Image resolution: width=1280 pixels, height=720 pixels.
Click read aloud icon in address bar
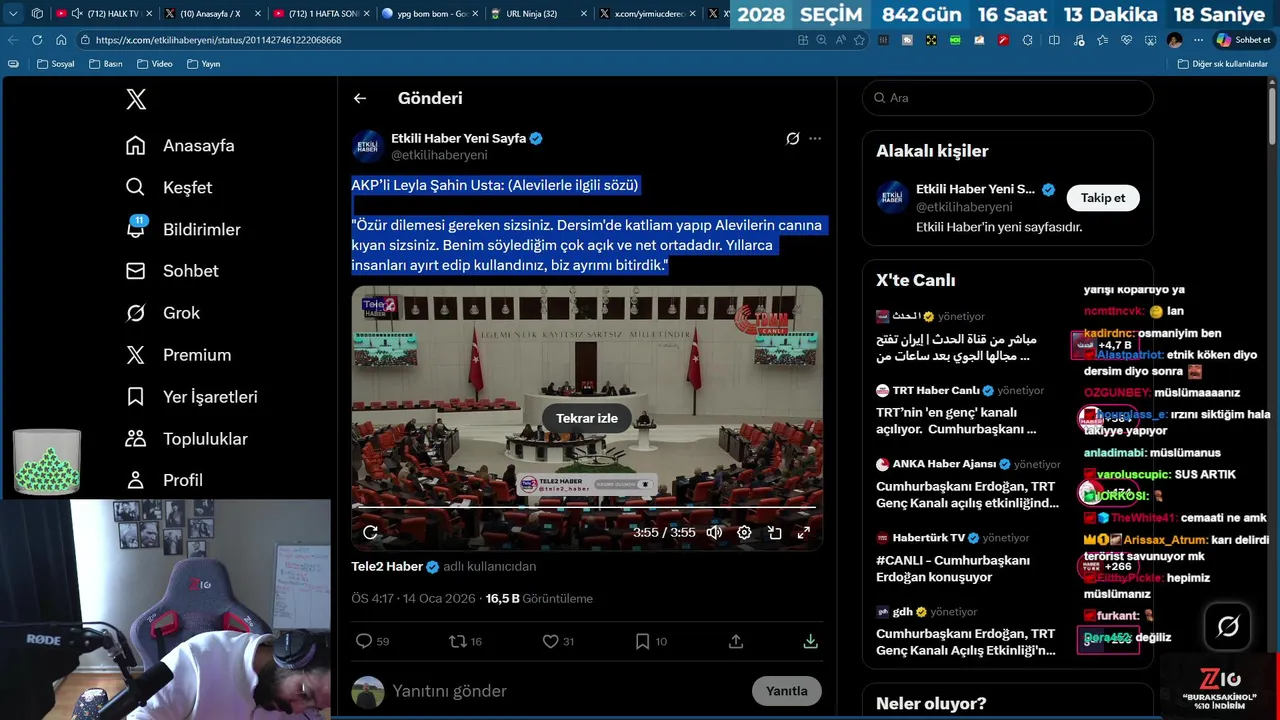click(x=840, y=40)
